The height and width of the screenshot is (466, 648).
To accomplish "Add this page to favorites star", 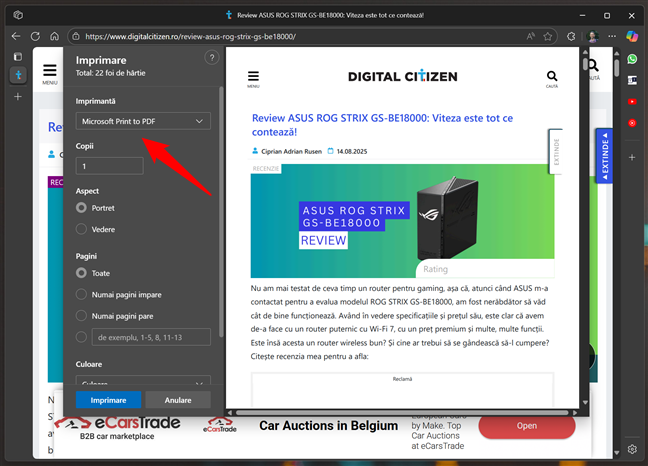I will 547,36.
